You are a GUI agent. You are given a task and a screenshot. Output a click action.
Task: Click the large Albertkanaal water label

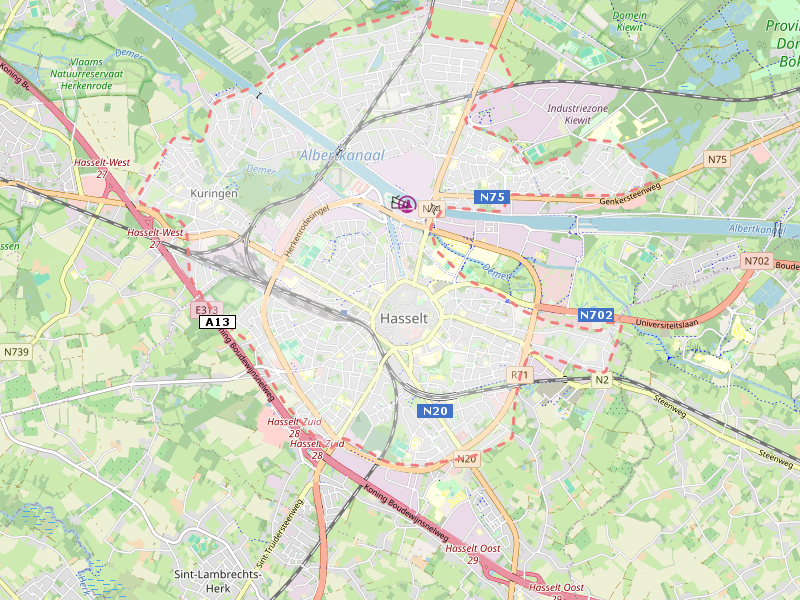342,155
